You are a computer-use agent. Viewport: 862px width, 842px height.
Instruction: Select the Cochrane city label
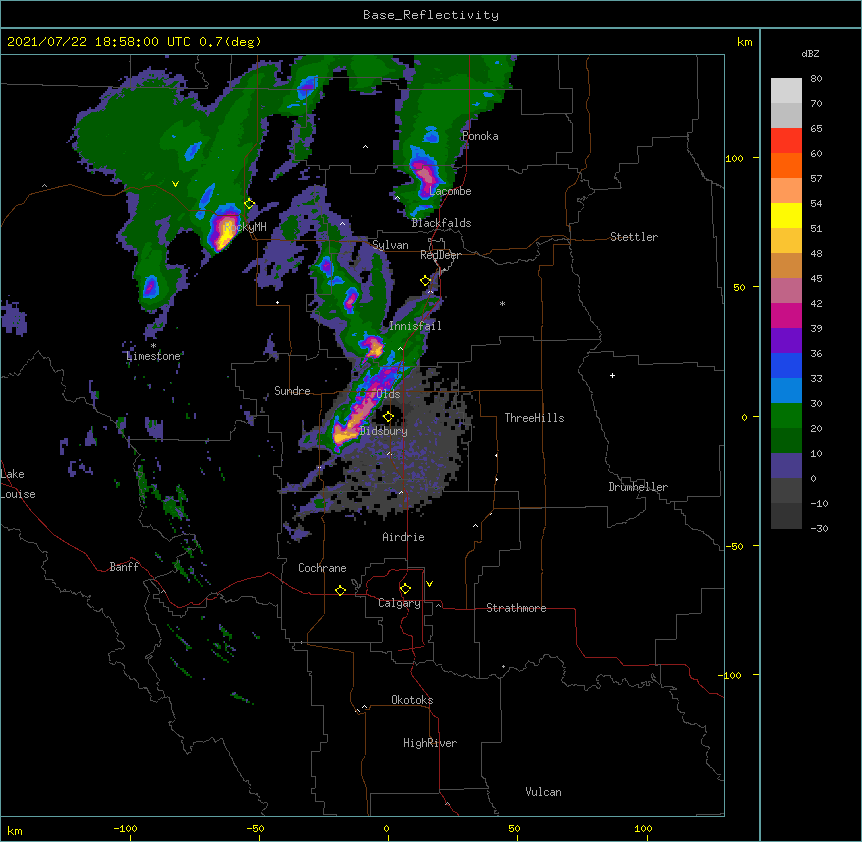tap(322, 568)
